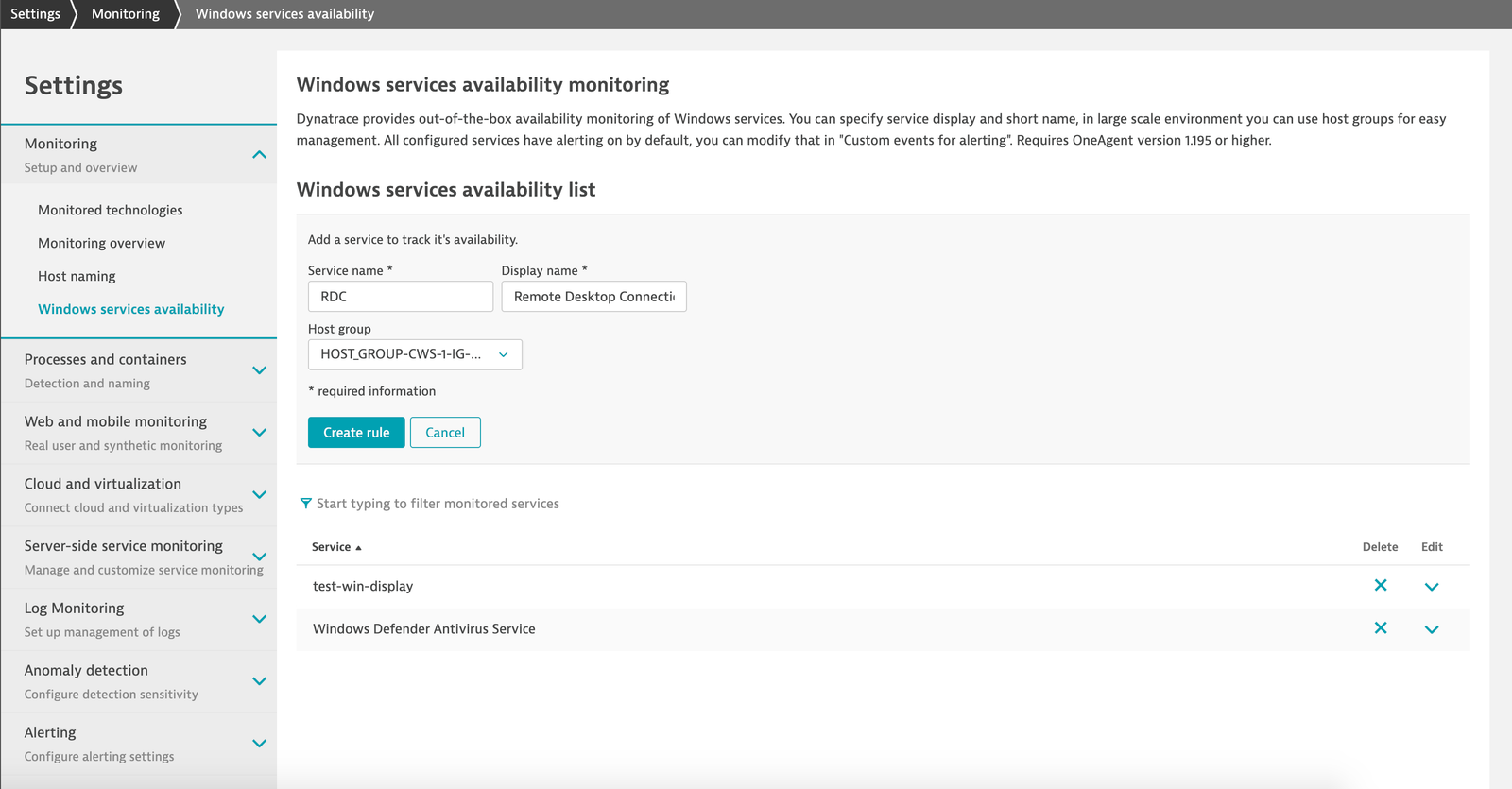The width and height of the screenshot is (1512, 789).
Task: Select Host naming in sidebar
Action: pyautogui.click(x=77, y=276)
